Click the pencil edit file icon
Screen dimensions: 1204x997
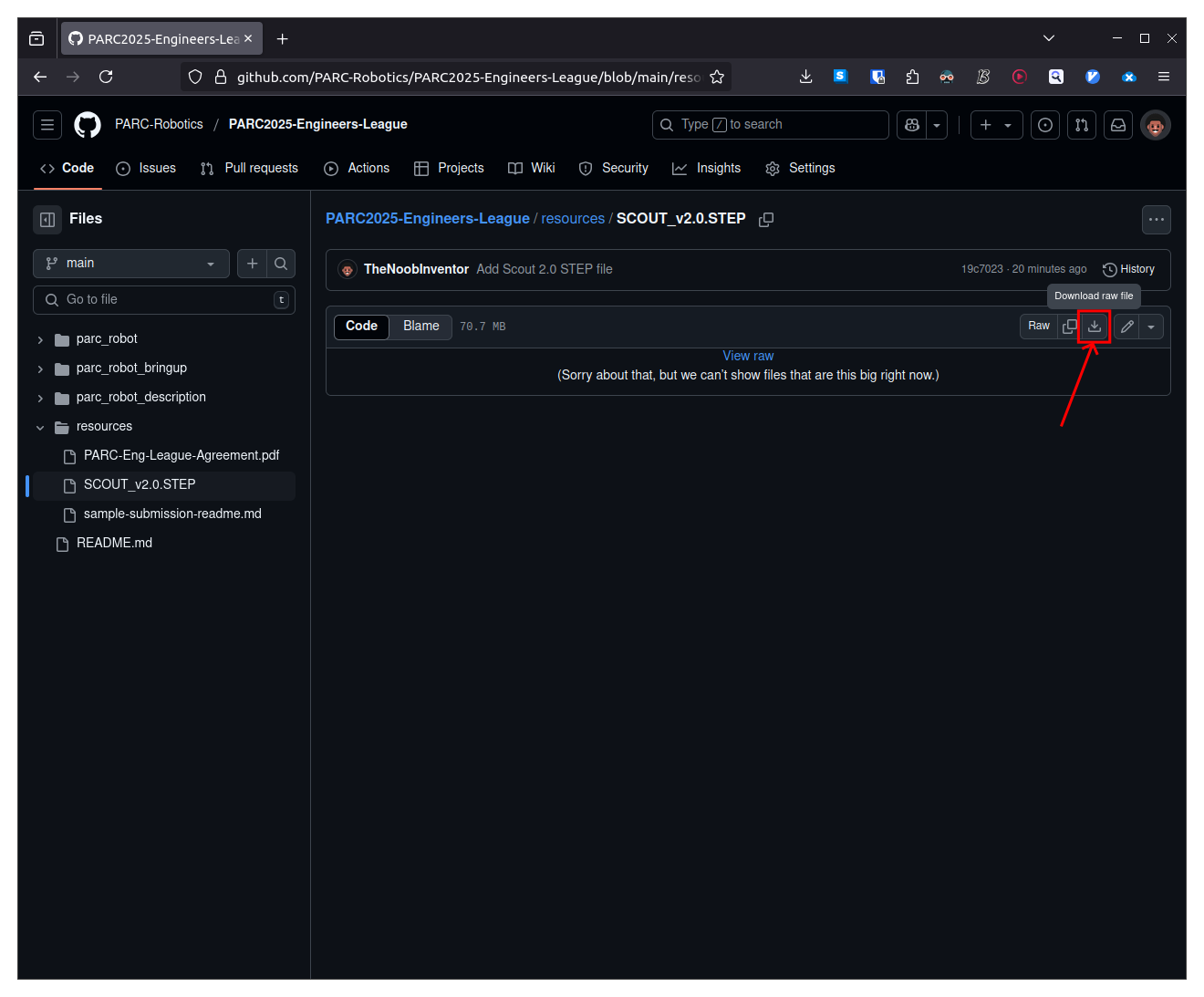point(1127,327)
